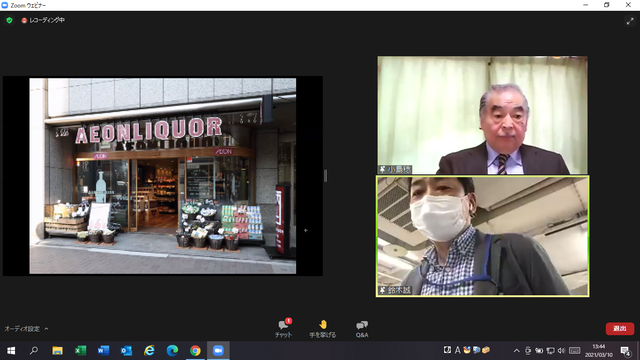Viewport: 640px width, 360px height.
Task: Click the 小島 name label
Action: point(396,169)
